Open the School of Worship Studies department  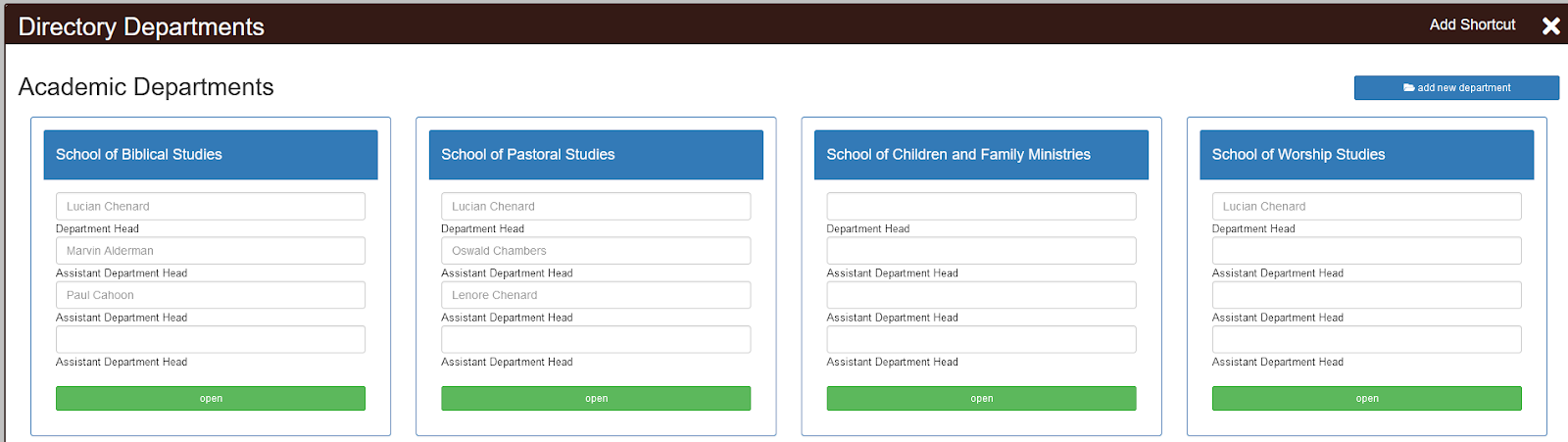[x=1366, y=398]
